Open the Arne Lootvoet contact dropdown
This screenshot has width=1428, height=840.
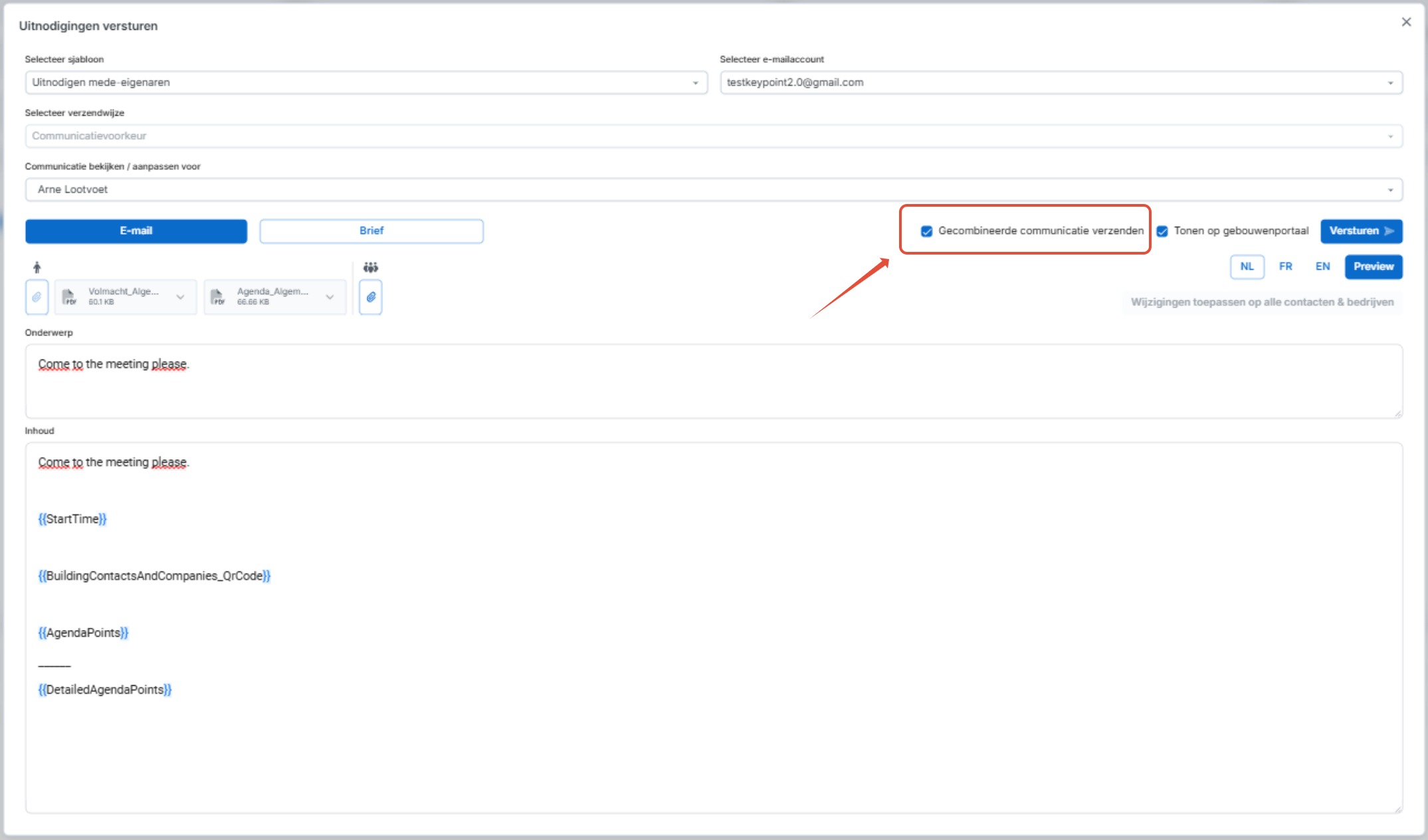coord(713,189)
